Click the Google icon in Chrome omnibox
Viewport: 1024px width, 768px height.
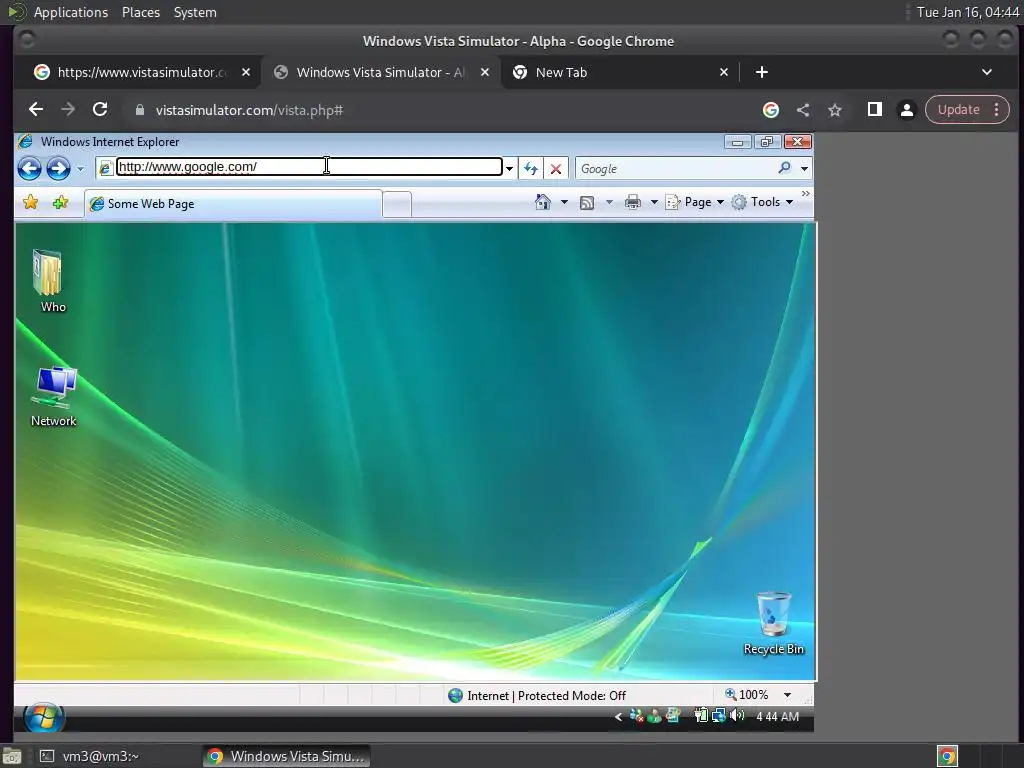pos(771,110)
